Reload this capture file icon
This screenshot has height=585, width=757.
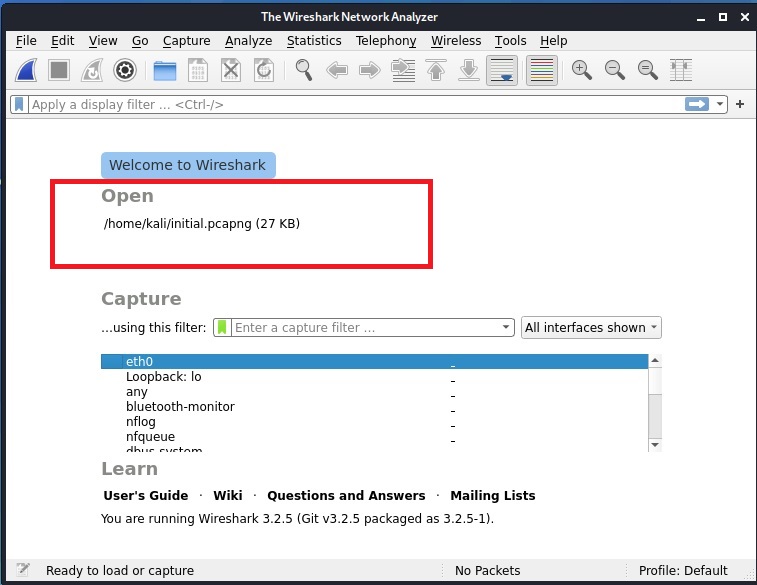coord(264,70)
